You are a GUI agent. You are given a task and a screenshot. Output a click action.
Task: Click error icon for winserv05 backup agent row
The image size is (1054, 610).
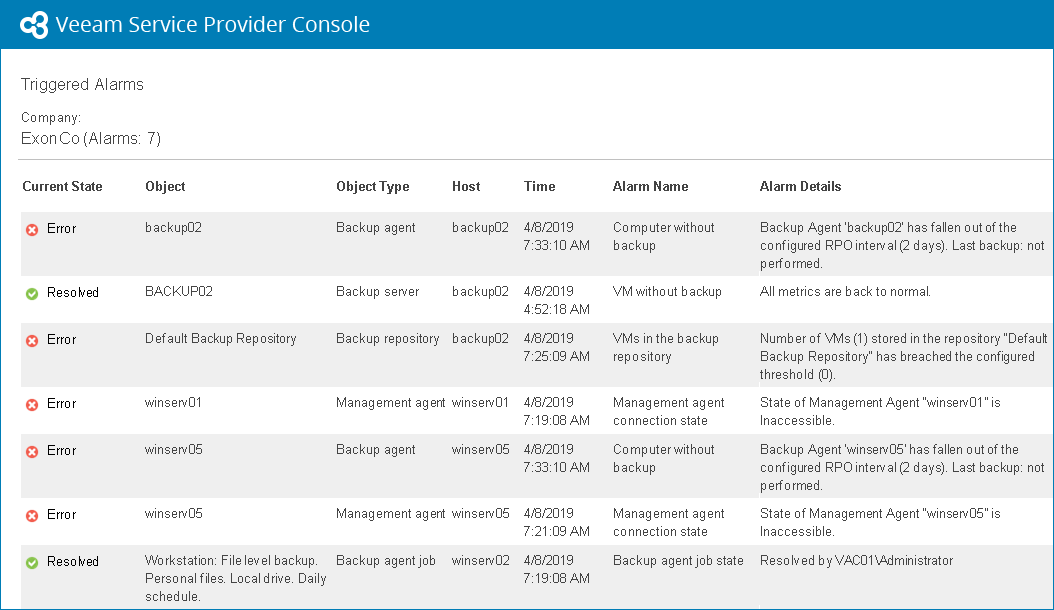(32, 451)
